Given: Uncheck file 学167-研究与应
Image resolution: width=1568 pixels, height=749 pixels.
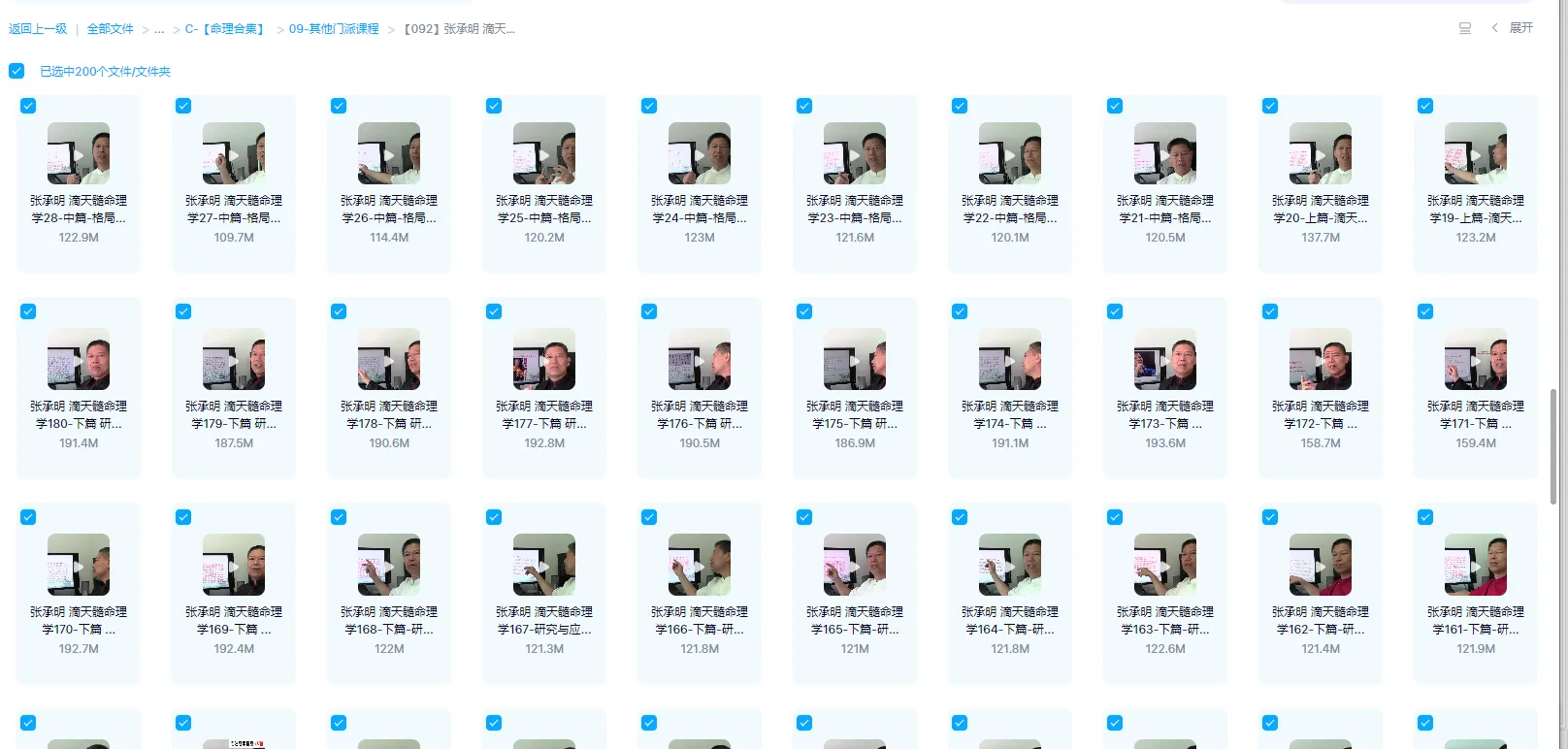Looking at the screenshot, I should coord(494,517).
